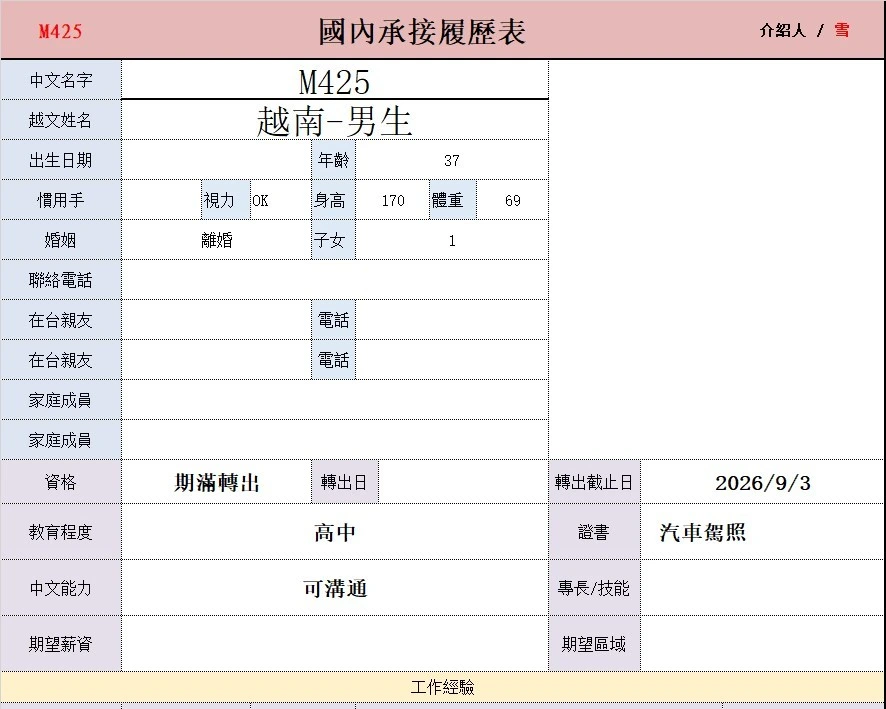Select the 專長/技能 label cell
886x709 pixels.
pyautogui.click(x=594, y=588)
